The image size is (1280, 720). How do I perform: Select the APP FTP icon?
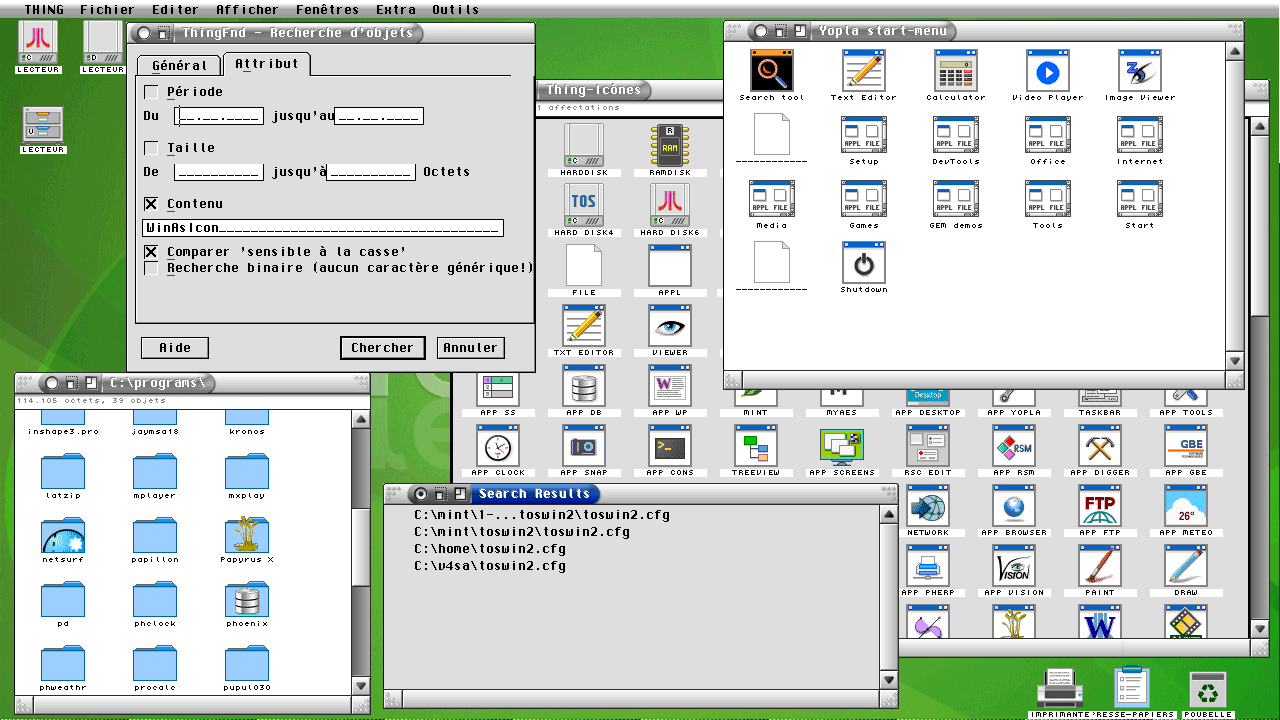pyautogui.click(x=1100, y=506)
